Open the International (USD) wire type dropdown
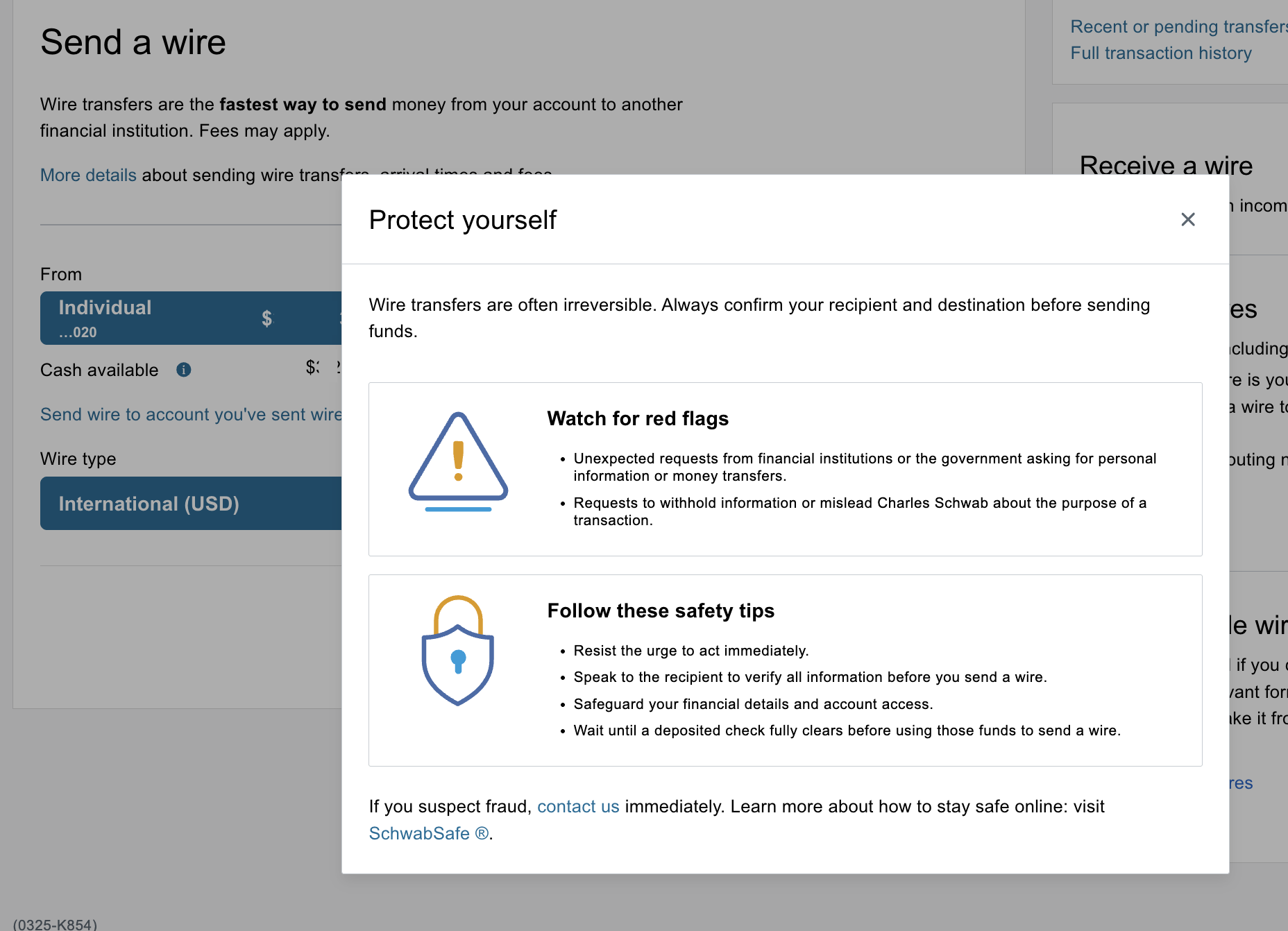Image resolution: width=1288 pixels, height=931 pixels. coord(191,504)
